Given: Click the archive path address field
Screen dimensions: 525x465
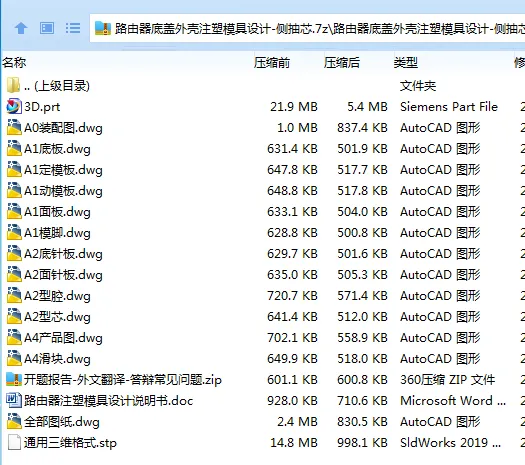Looking at the screenshot, I should [307, 28].
